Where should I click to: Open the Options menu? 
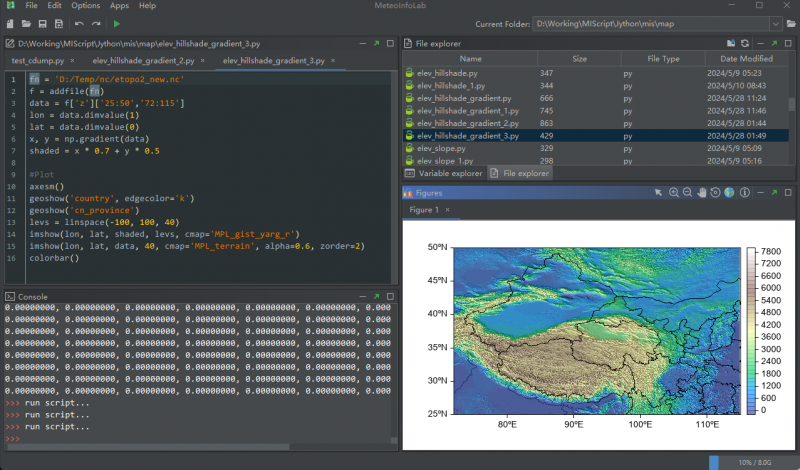(85, 6)
